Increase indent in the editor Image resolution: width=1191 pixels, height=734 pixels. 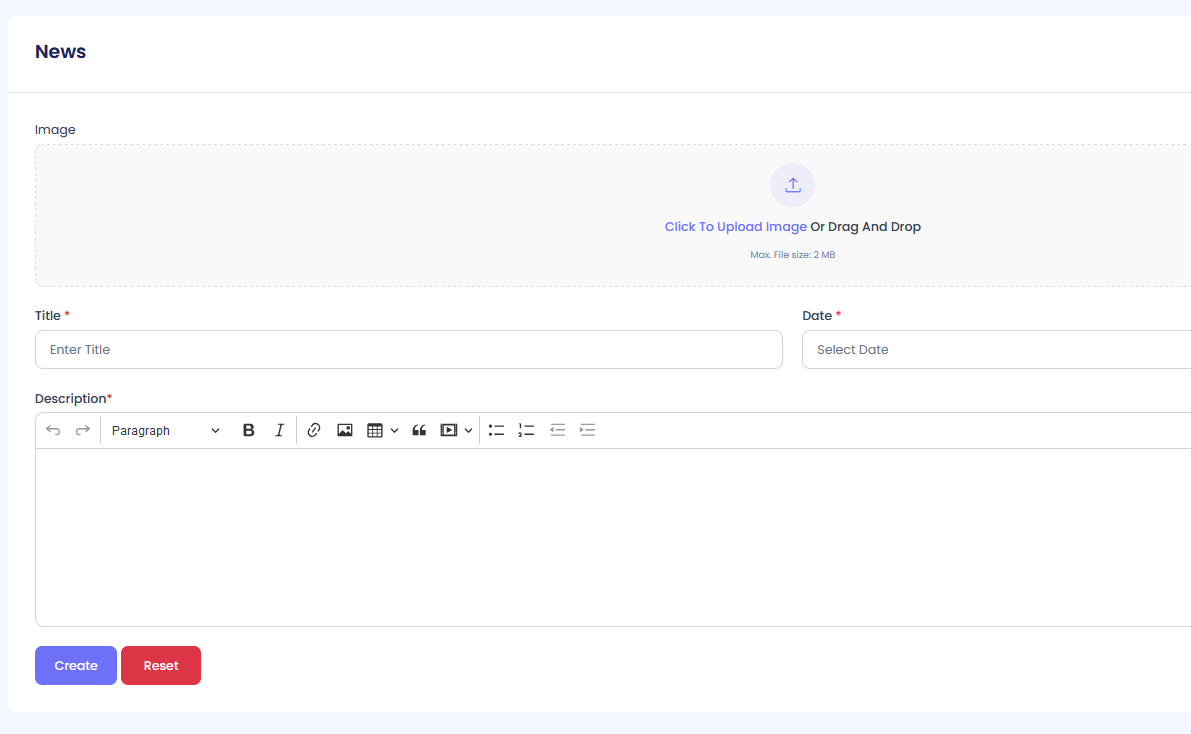pos(588,430)
